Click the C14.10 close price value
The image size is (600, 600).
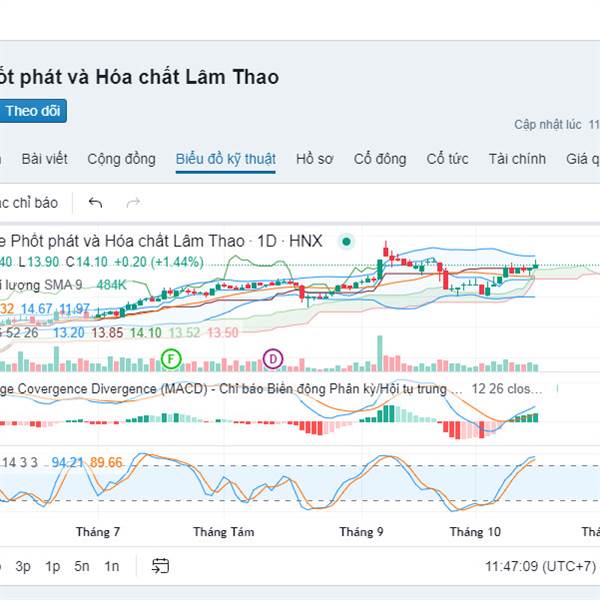pos(87,262)
